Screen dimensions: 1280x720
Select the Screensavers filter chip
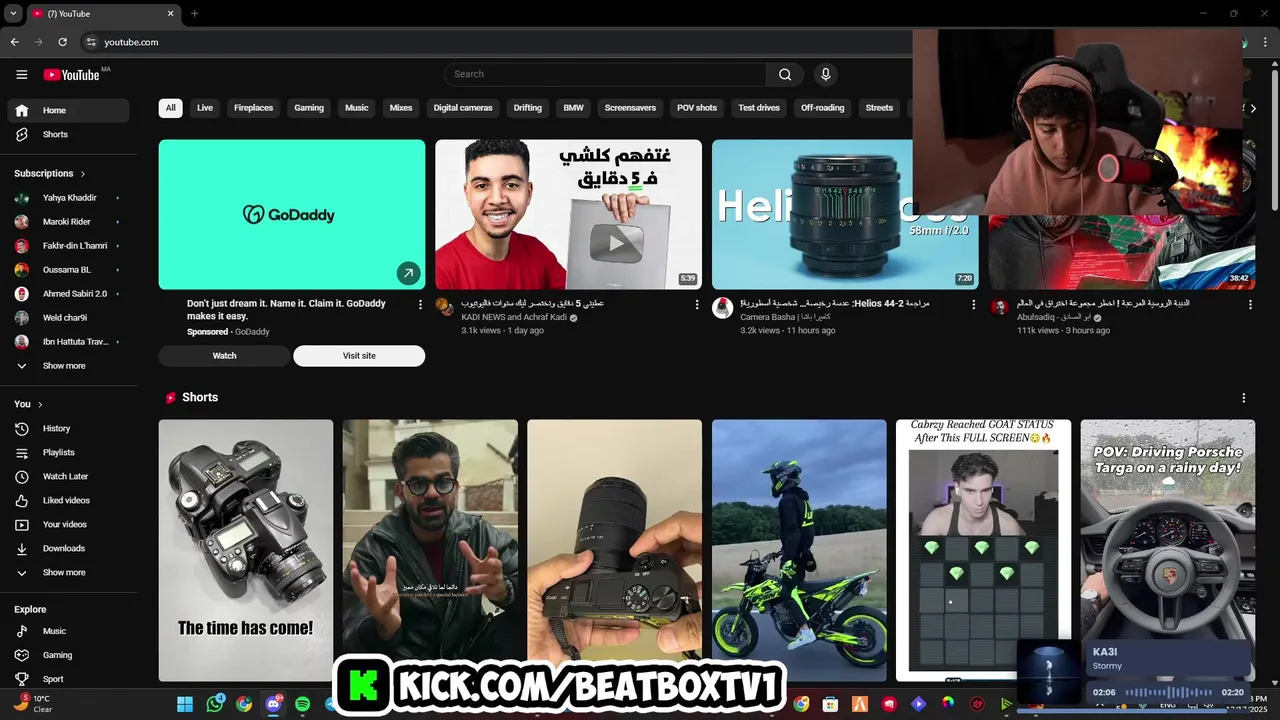[x=630, y=108]
